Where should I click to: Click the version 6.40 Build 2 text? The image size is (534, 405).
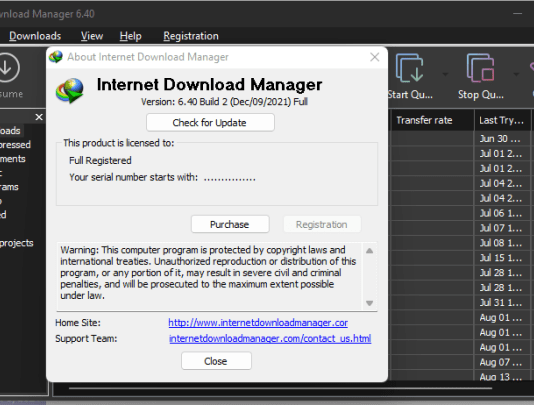point(224,102)
